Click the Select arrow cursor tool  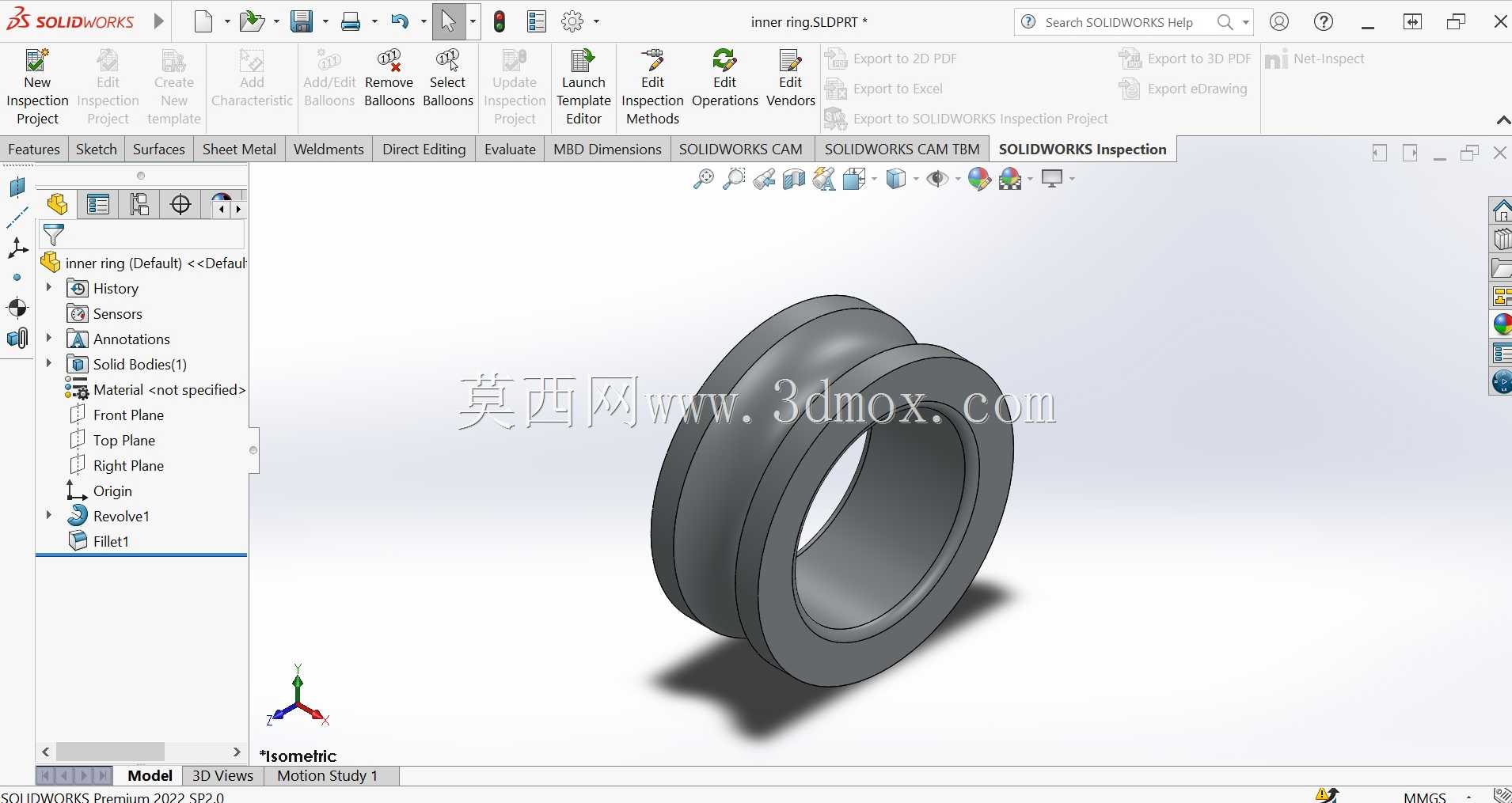pyautogui.click(x=448, y=21)
